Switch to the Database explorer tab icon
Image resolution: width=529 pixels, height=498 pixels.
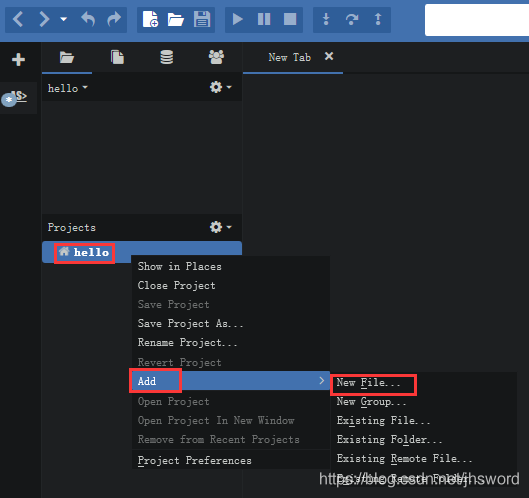pyautogui.click(x=167, y=57)
